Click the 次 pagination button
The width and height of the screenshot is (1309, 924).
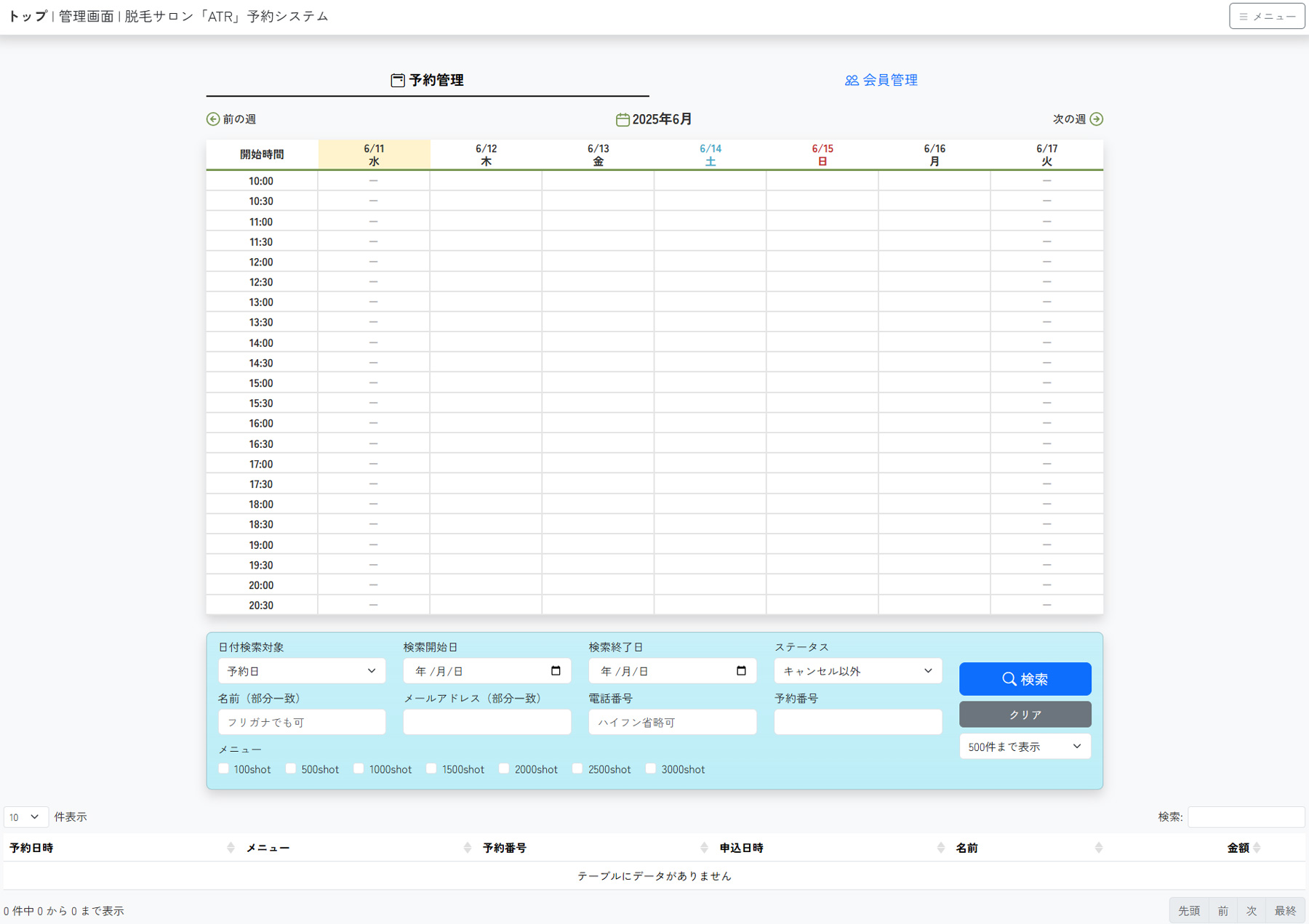(1252, 911)
